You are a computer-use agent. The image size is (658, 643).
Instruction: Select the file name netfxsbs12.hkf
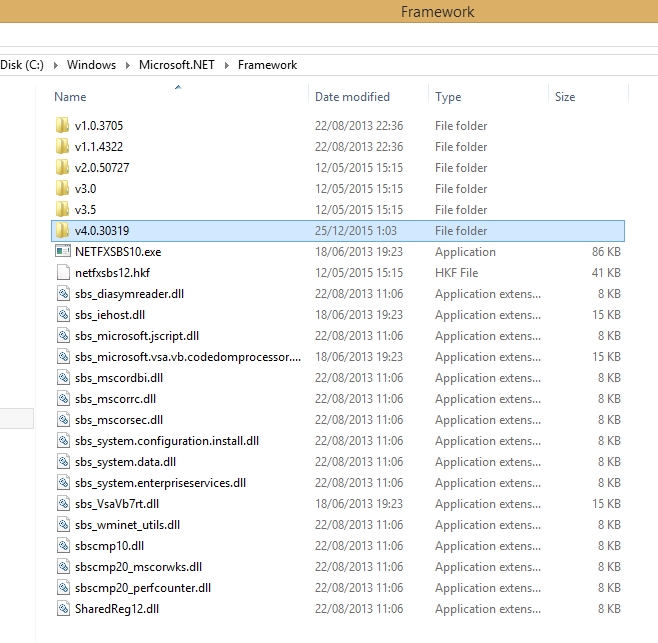click(112, 273)
